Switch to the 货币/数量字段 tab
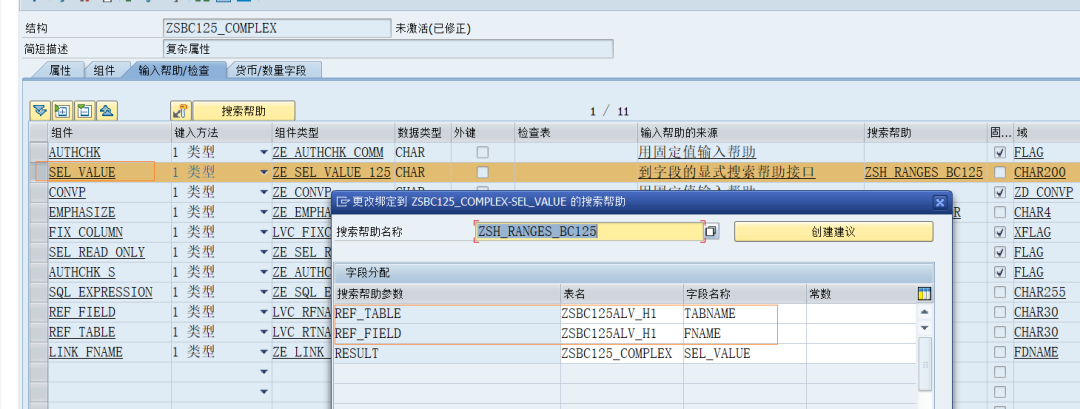 (271, 70)
